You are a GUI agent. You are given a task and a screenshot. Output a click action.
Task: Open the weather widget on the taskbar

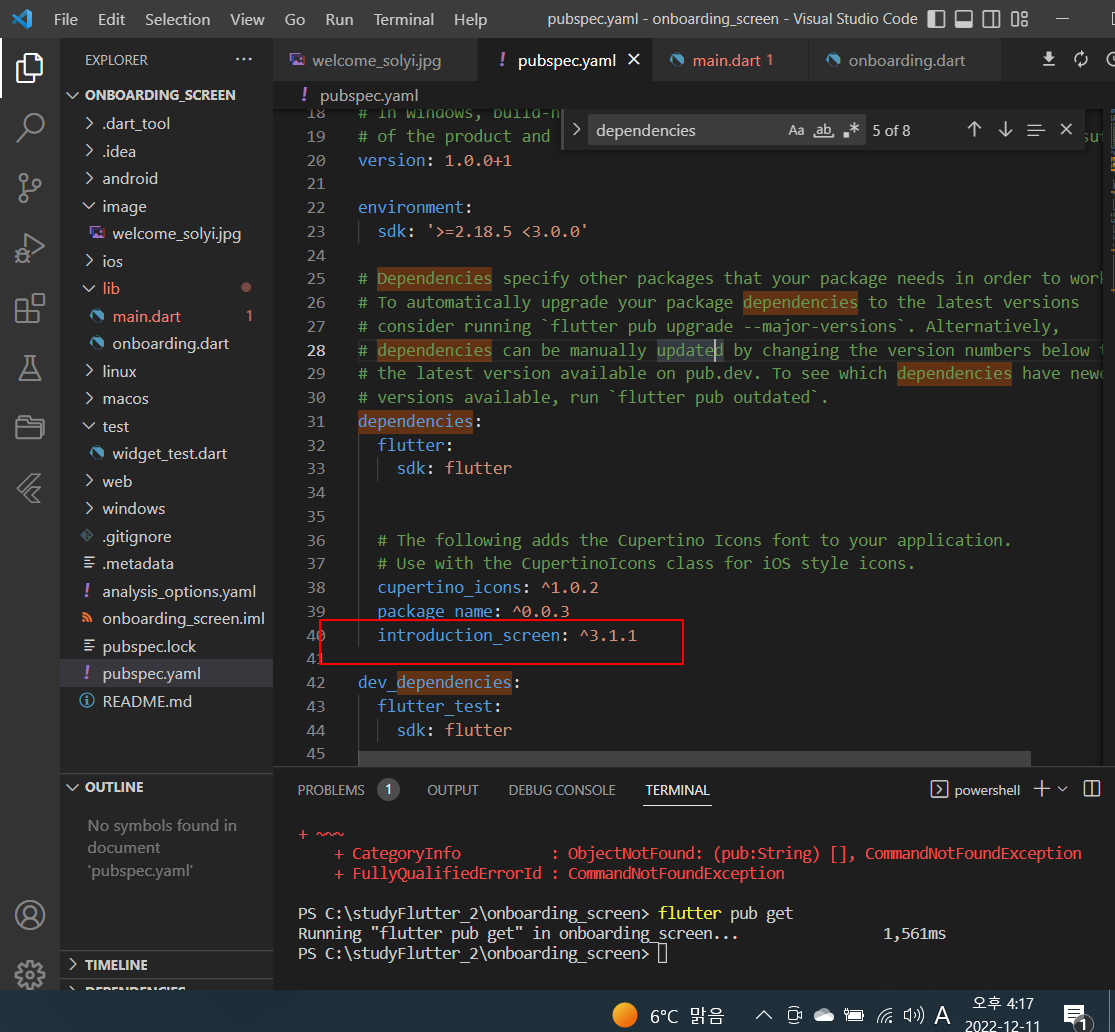668,1015
